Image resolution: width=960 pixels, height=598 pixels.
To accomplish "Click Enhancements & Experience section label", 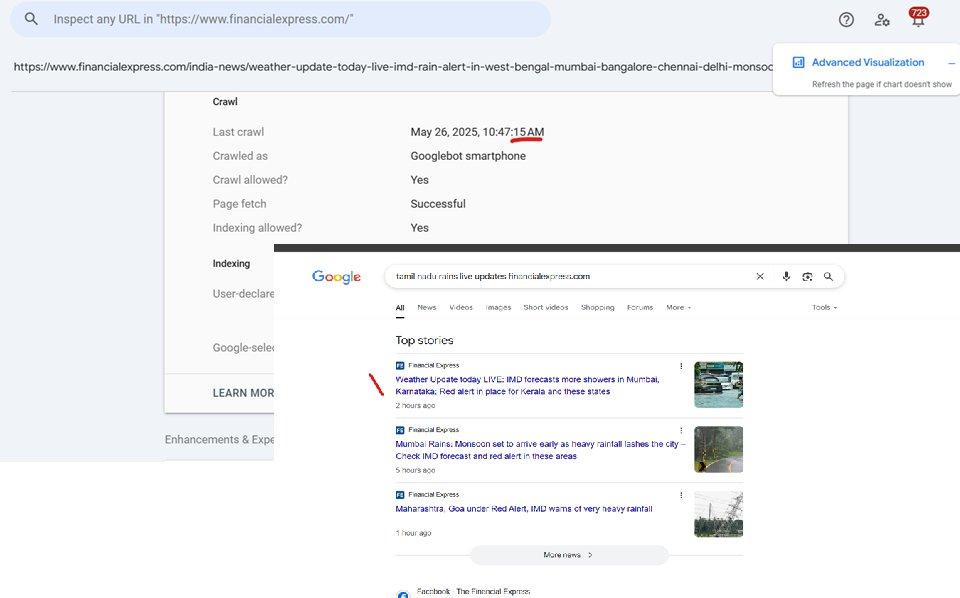I will (219, 439).
